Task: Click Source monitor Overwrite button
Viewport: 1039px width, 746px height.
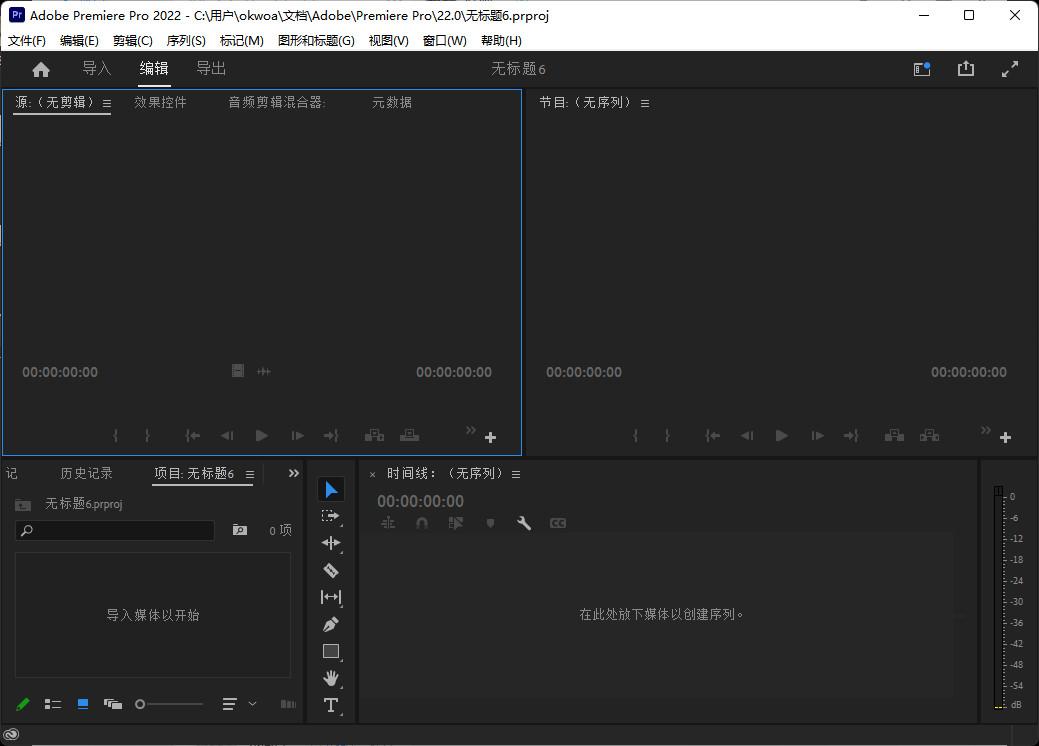Action: pyautogui.click(x=410, y=435)
